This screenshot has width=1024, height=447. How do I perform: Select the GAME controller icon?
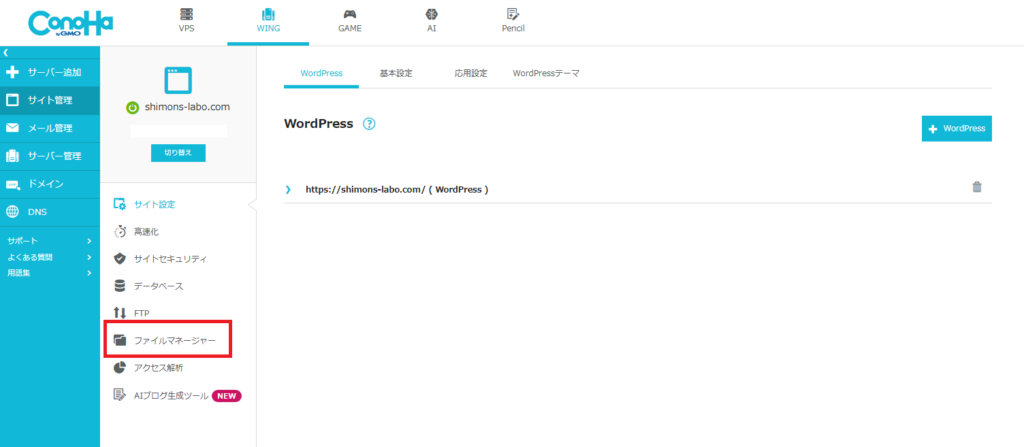350,15
